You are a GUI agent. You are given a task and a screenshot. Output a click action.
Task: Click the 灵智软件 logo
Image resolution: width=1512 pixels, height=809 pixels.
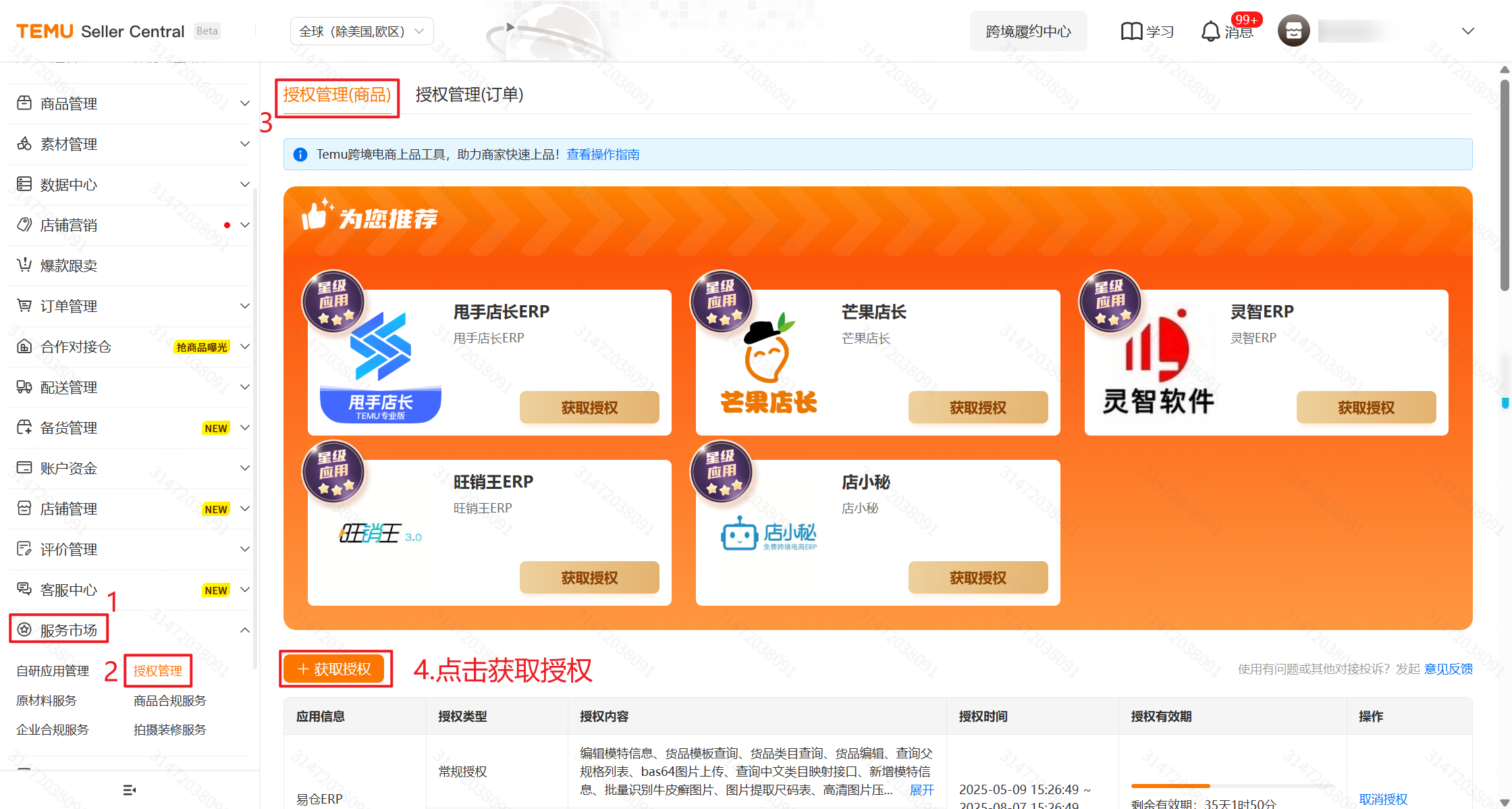point(1158,362)
